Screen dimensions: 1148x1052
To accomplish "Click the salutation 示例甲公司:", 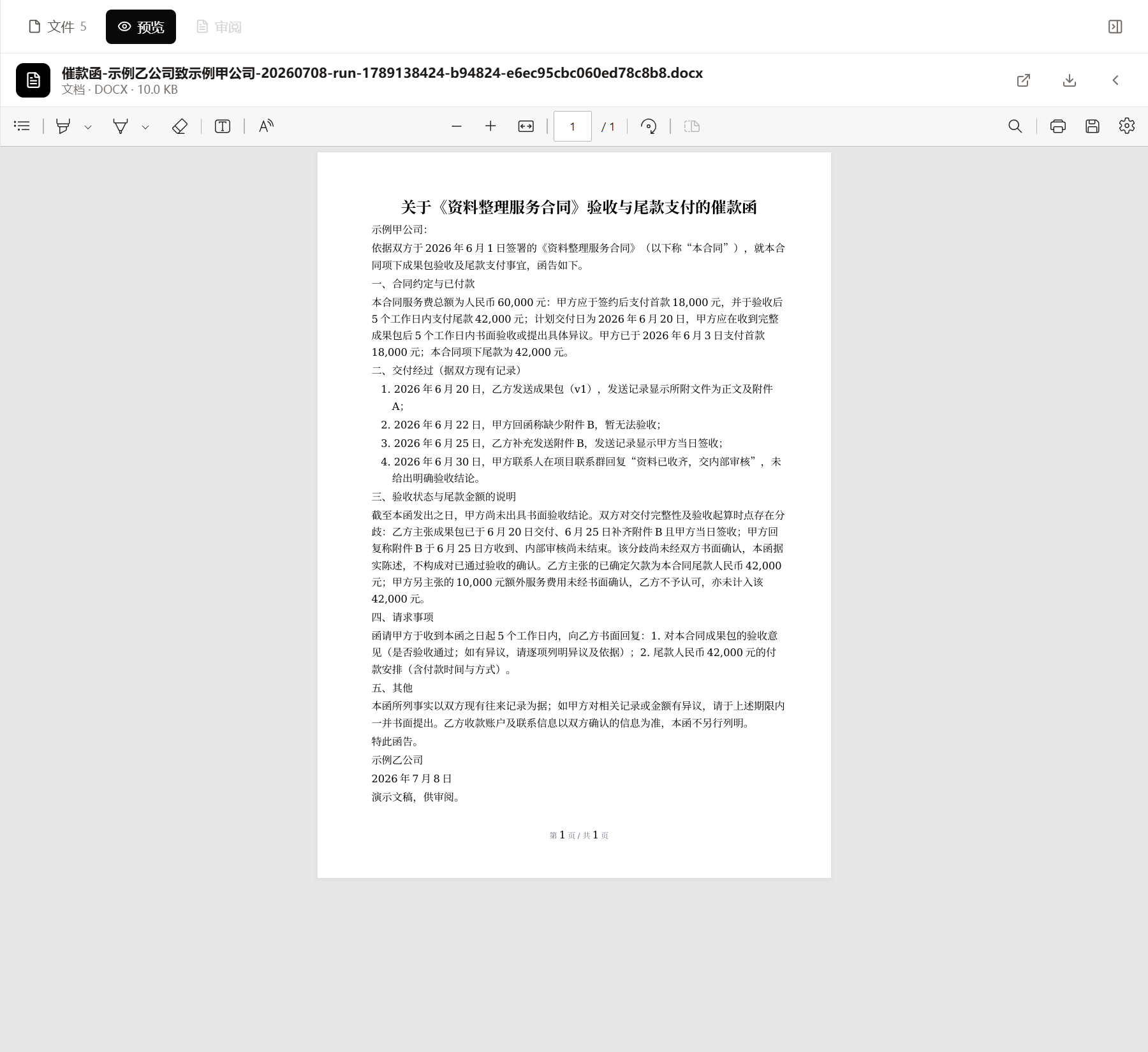I will point(400,230).
